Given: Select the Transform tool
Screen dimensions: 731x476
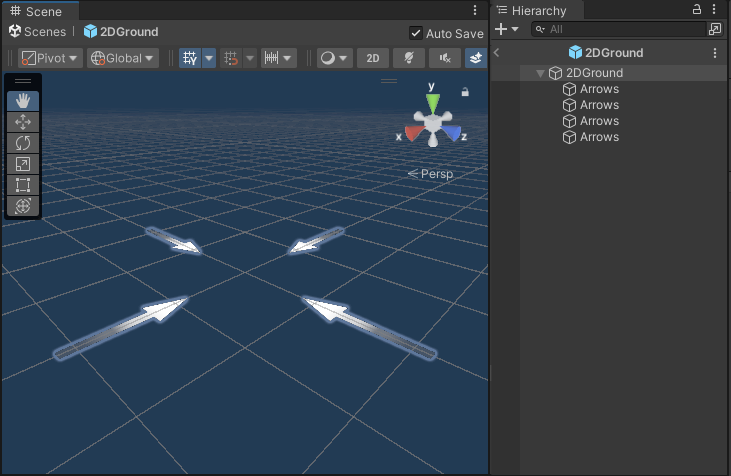Looking at the screenshot, I should pyautogui.click(x=24, y=206).
